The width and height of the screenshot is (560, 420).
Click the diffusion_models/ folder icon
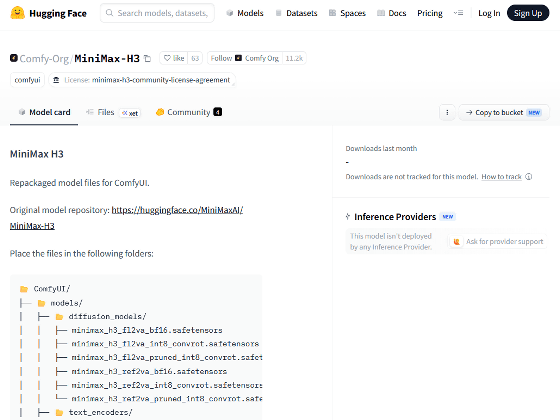point(59,317)
